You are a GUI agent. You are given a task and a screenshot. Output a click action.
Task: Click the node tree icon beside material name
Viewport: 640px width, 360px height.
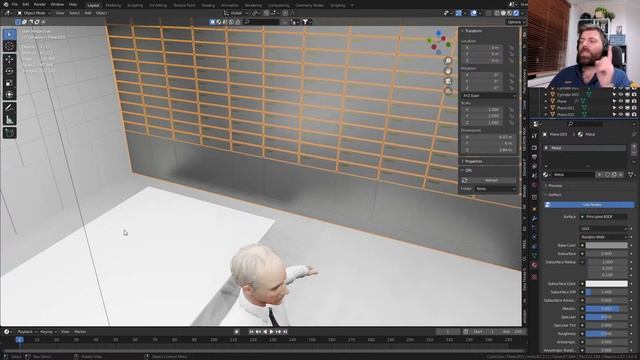632,175
